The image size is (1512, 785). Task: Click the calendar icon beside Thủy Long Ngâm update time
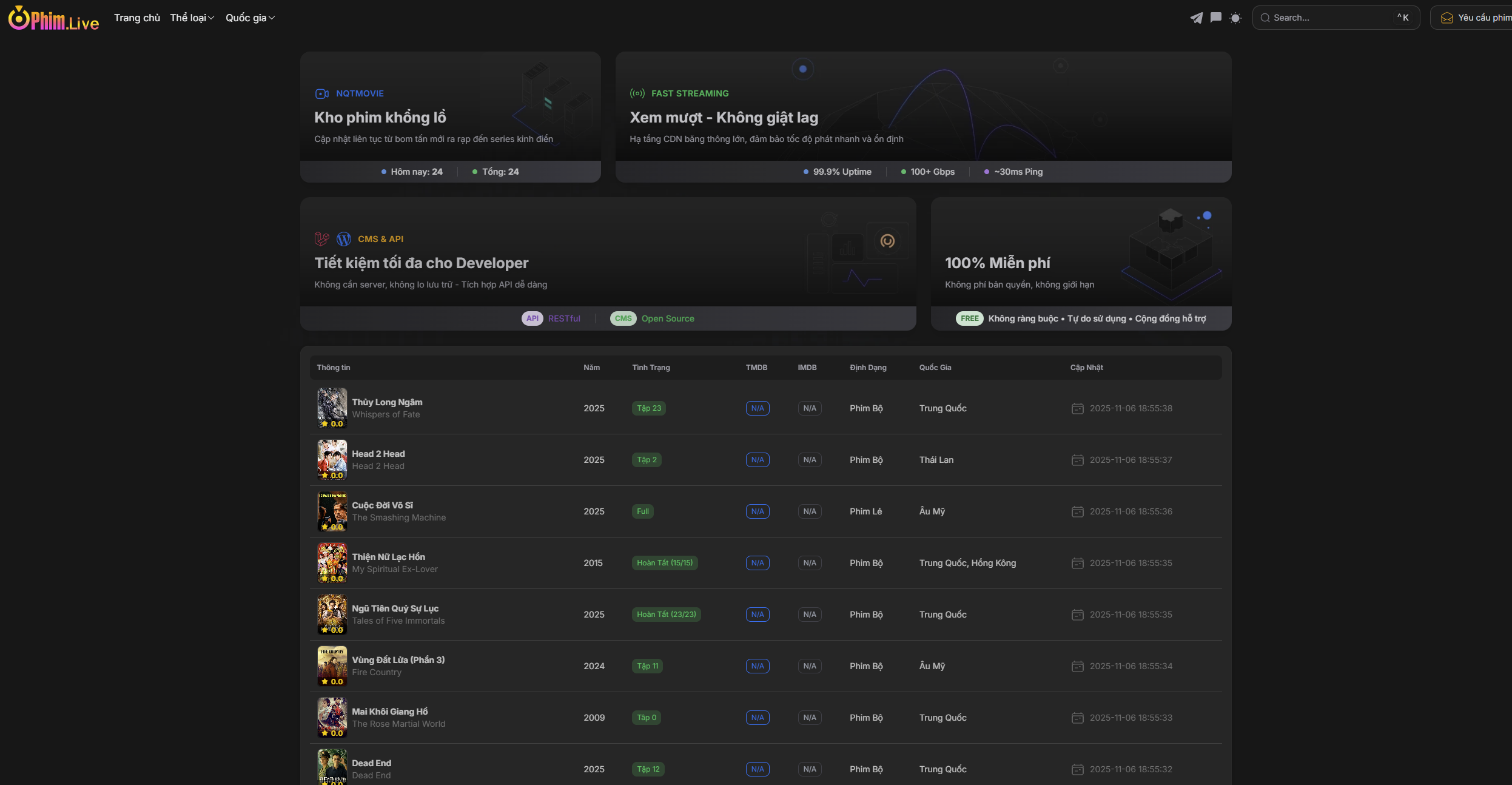(x=1077, y=408)
